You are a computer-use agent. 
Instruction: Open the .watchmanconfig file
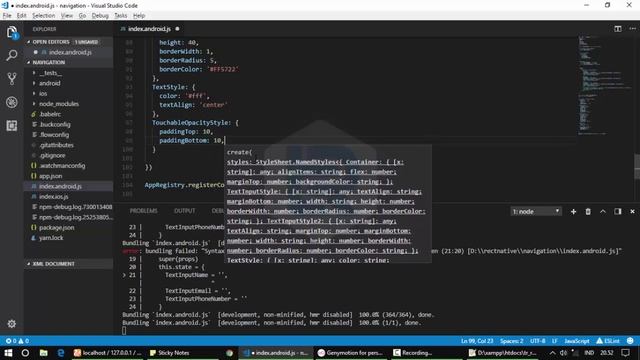pos(62,166)
